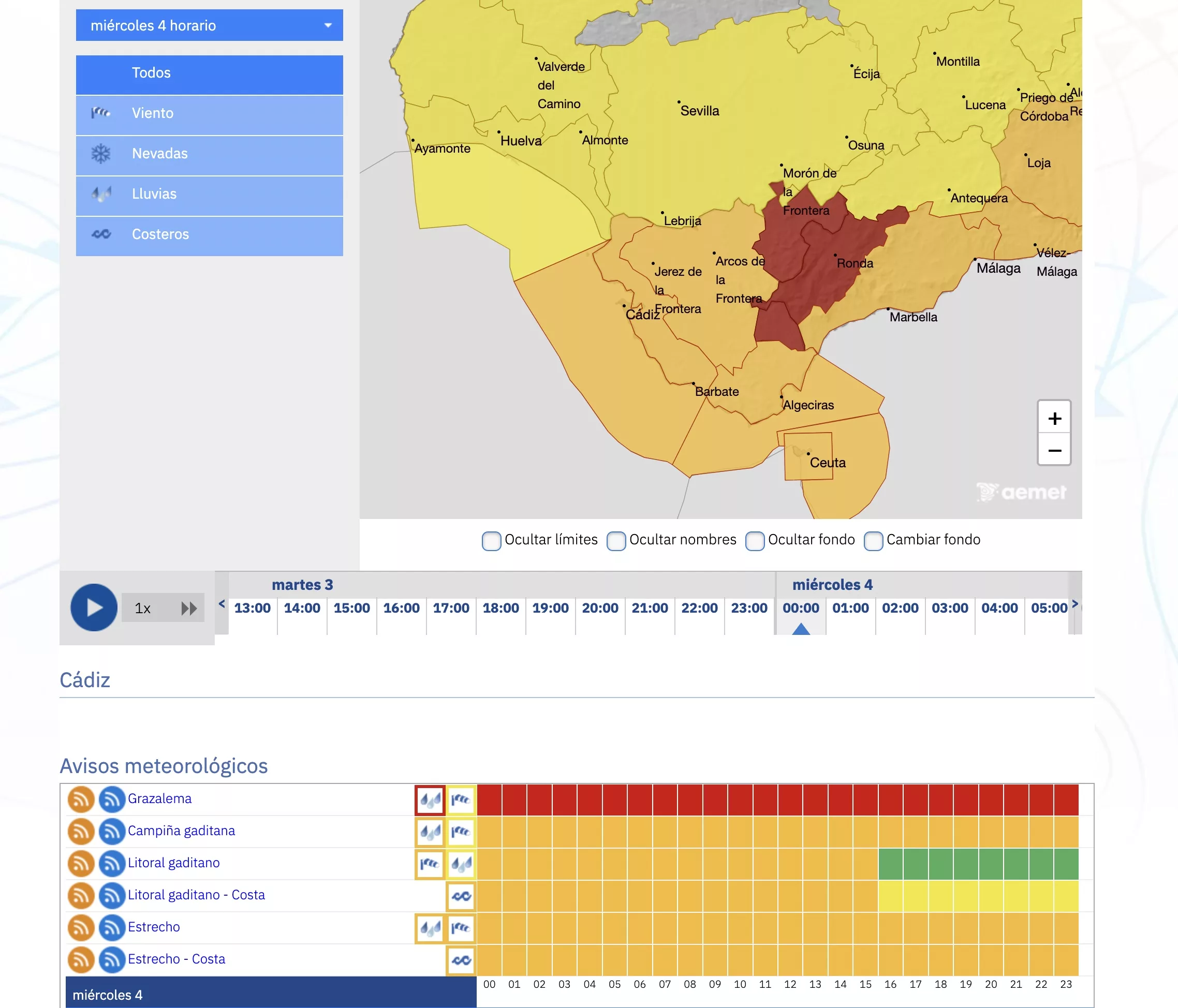Check the Cambiar fondo checkbox
Screen dimensions: 1178x1008
(x=873, y=540)
